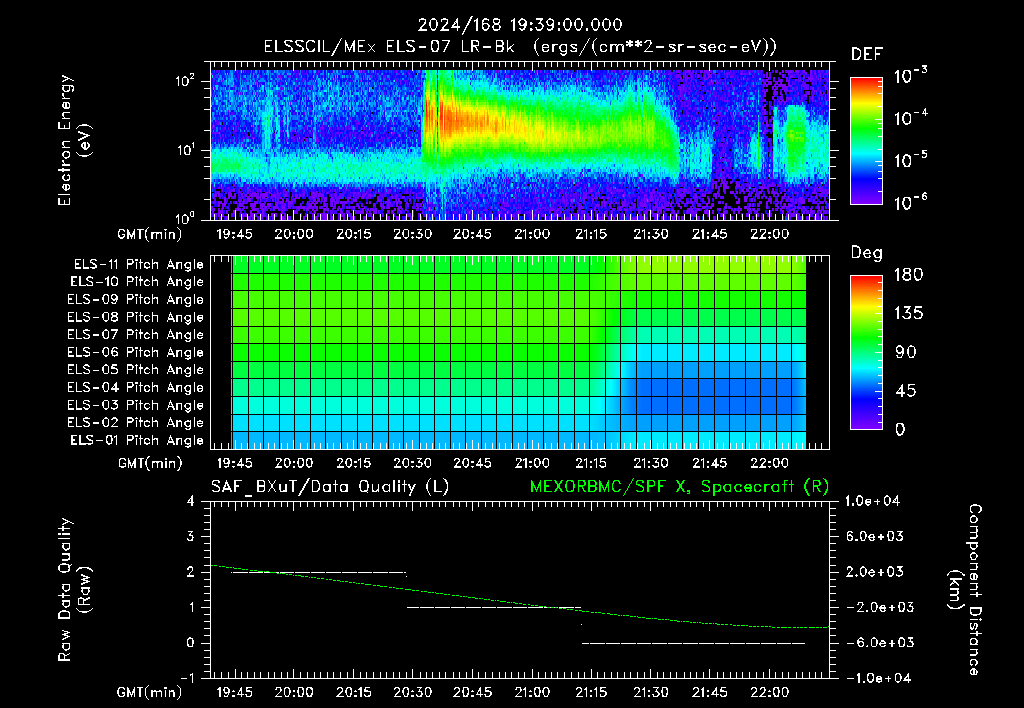Click "GMT(min)" label under the data quality panel
Viewport: 1024px width, 708px height.
[x=150, y=692]
